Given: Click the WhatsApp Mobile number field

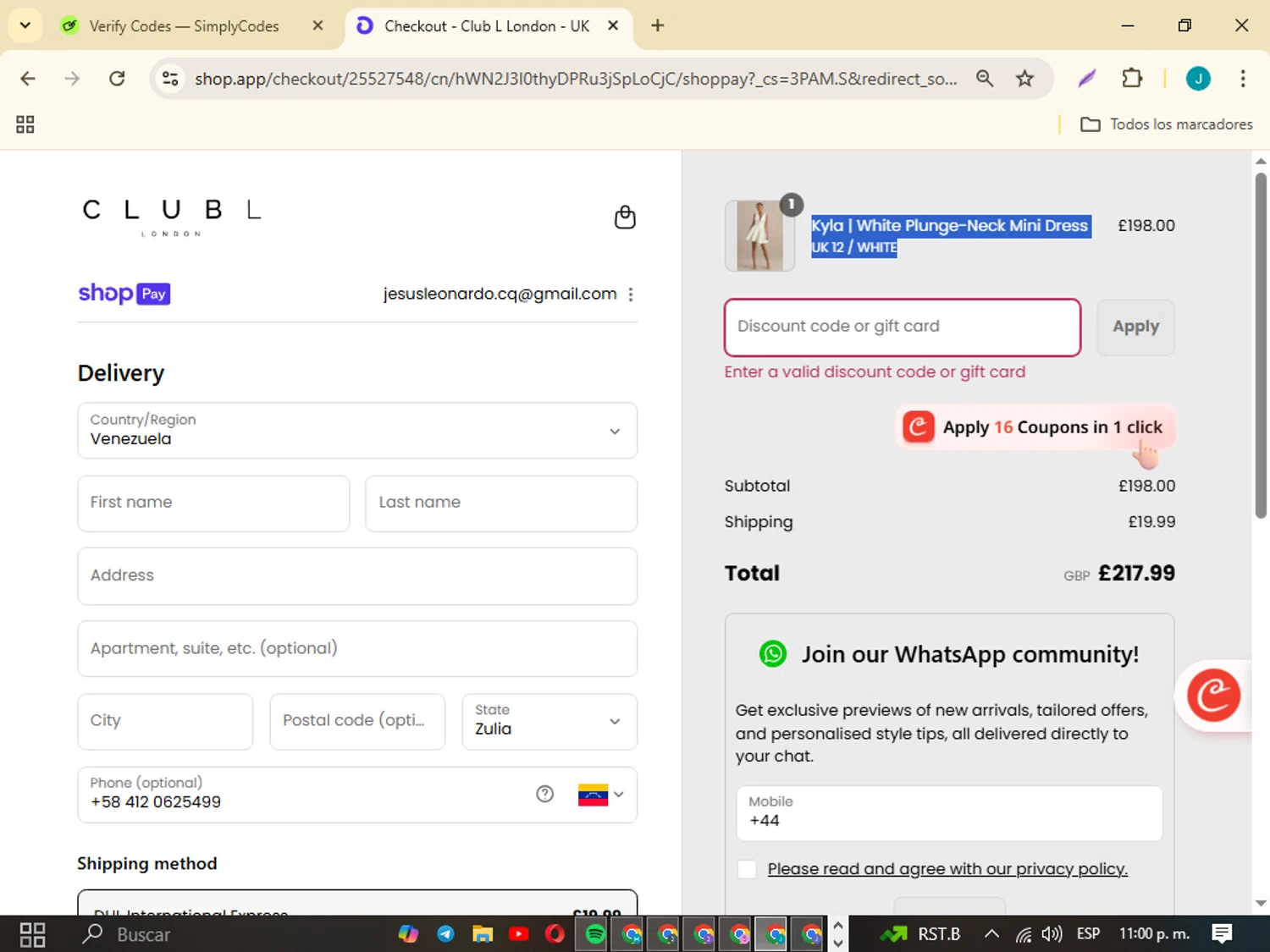Looking at the screenshot, I should (949, 813).
